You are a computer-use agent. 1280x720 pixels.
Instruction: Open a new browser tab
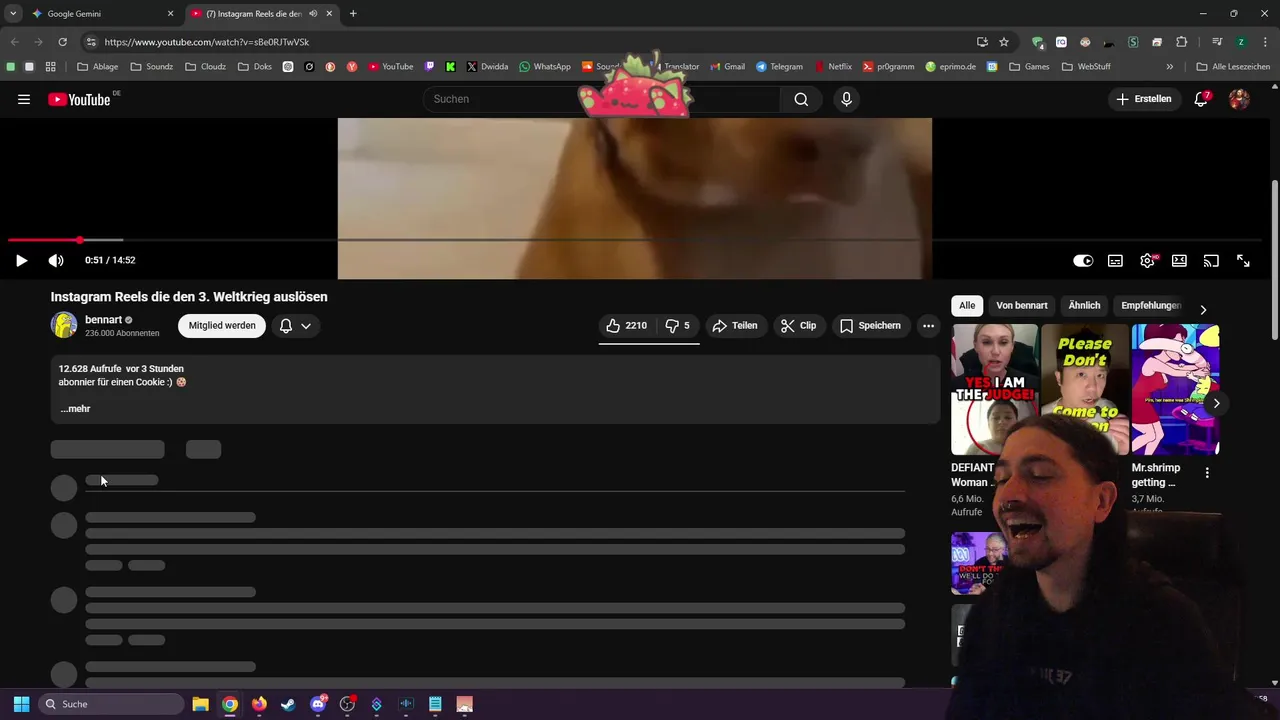pyautogui.click(x=353, y=14)
